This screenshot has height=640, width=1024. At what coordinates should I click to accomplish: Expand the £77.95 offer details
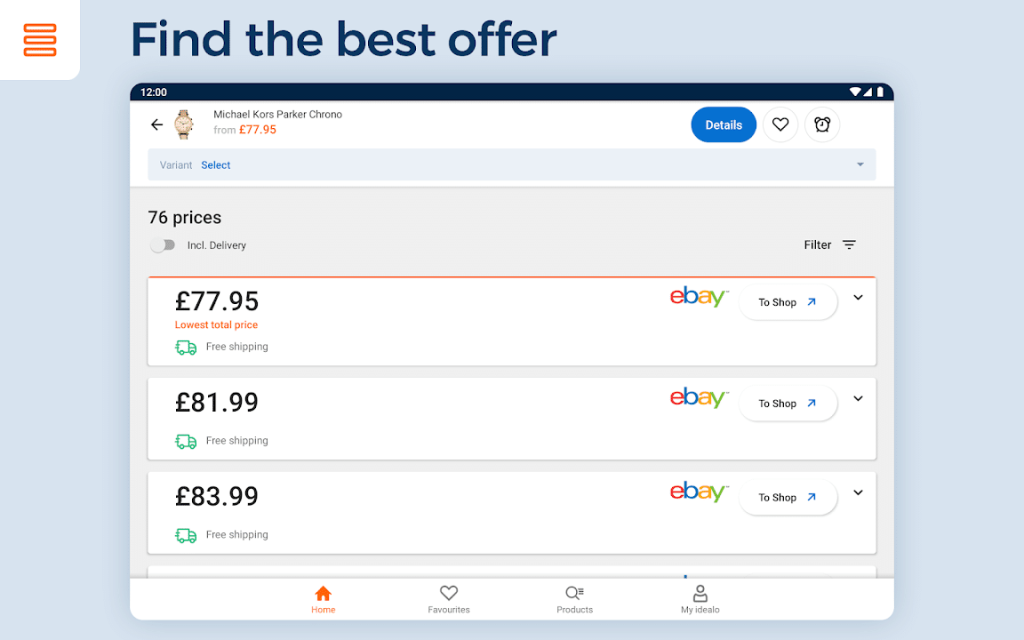tap(858, 297)
